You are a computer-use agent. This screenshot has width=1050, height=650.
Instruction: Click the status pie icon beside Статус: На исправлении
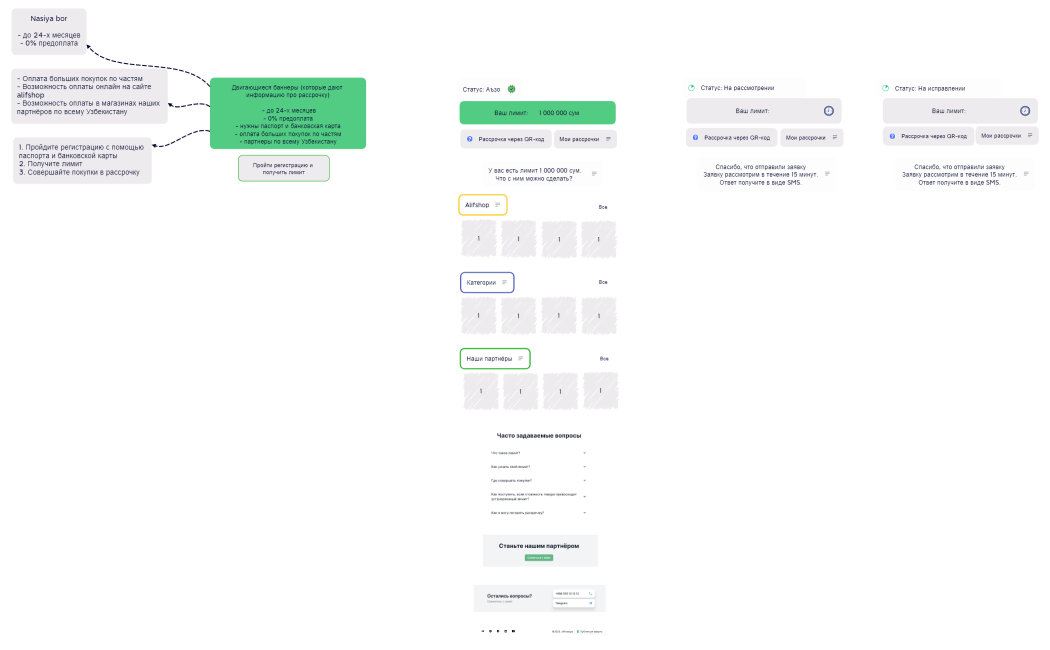click(x=886, y=88)
